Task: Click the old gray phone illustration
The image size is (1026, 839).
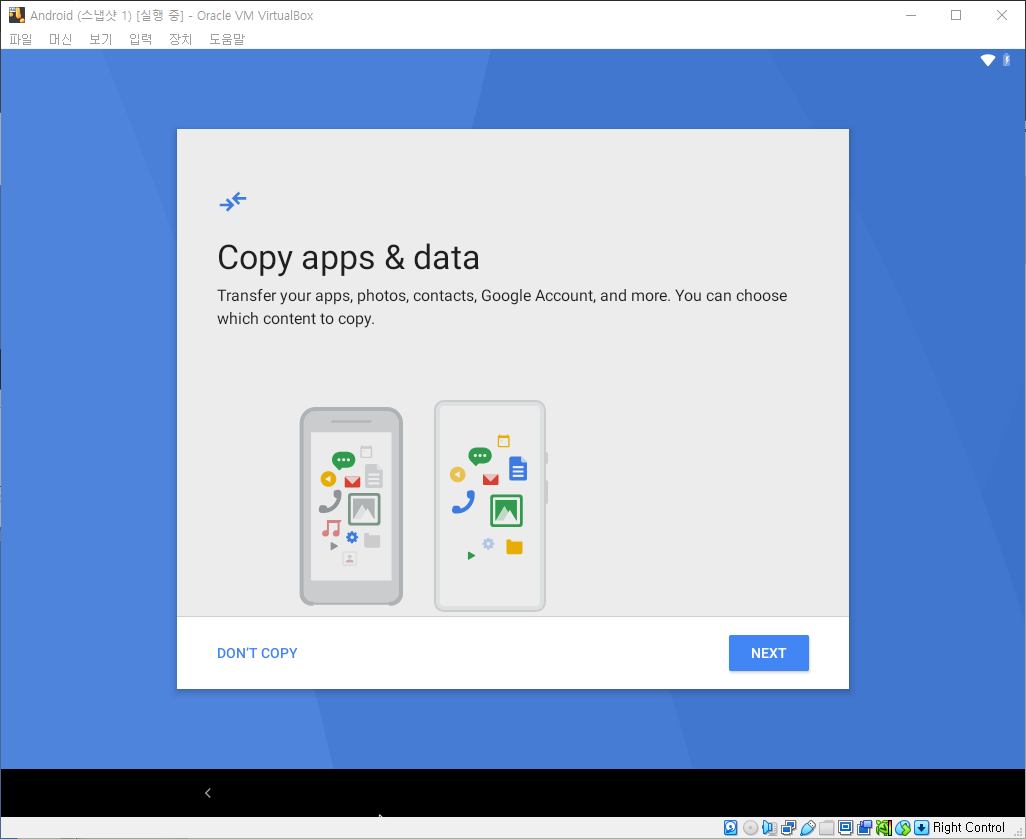Action: coord(351,507)
